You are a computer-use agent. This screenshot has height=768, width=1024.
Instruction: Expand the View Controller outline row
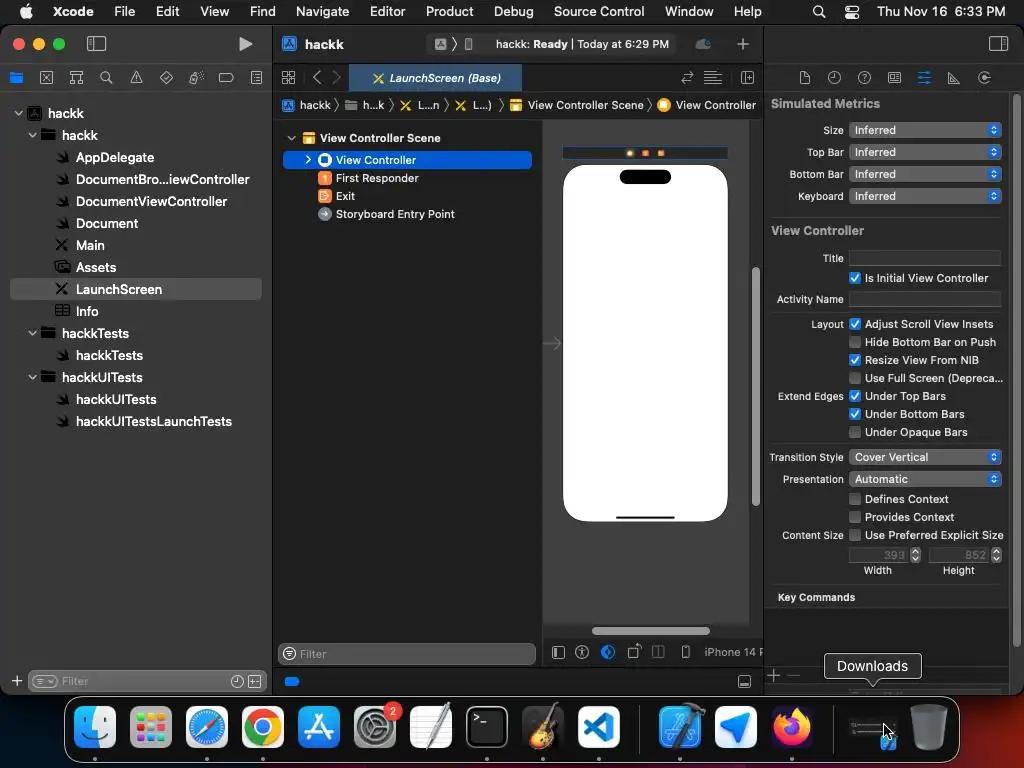(308, 159)
